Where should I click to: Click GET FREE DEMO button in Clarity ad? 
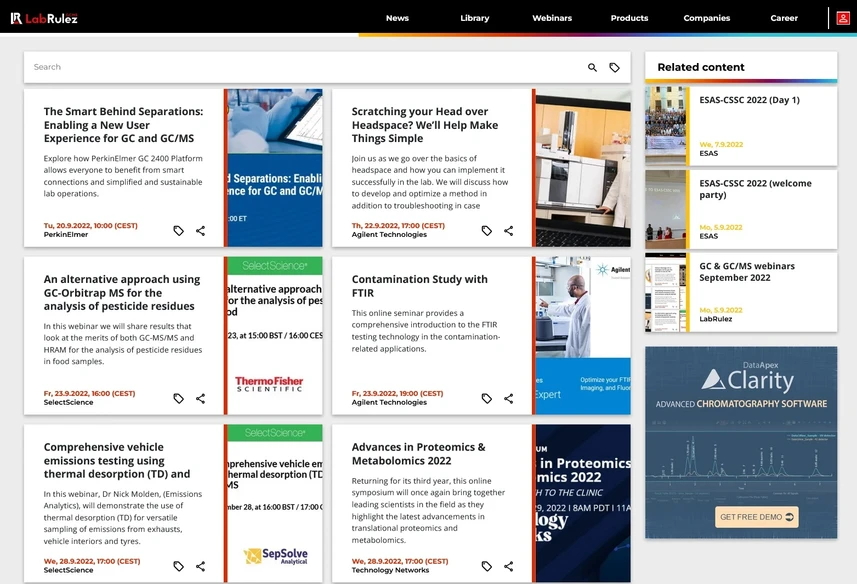point(756,517)
